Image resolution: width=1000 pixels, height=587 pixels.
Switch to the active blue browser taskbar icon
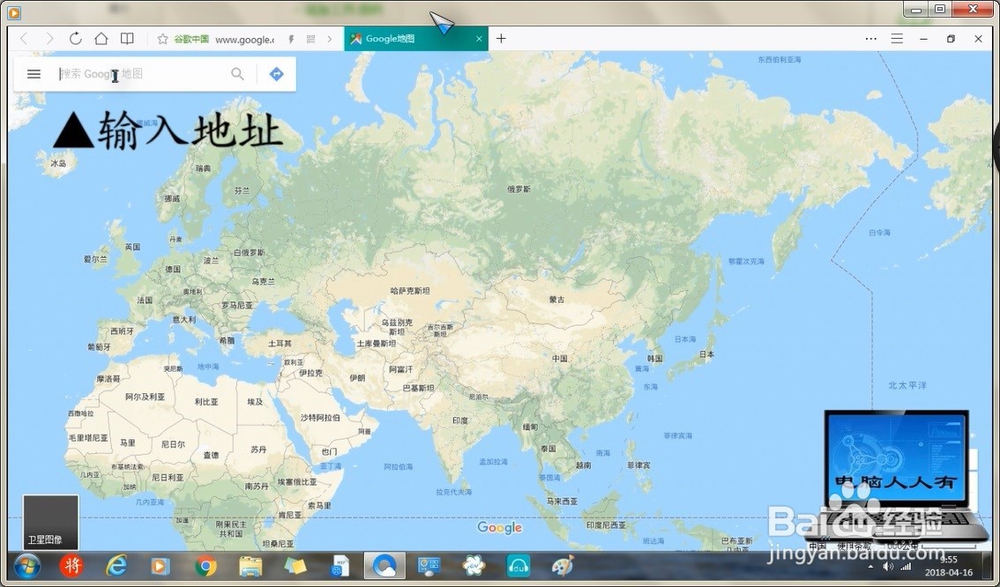coord(385,566)
